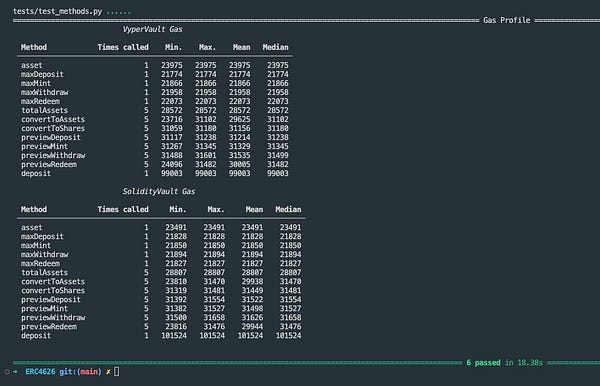Select 'asset' method in SolidityVault table
The width and height of the screenshot is (600, 386).
coord(32,228)
